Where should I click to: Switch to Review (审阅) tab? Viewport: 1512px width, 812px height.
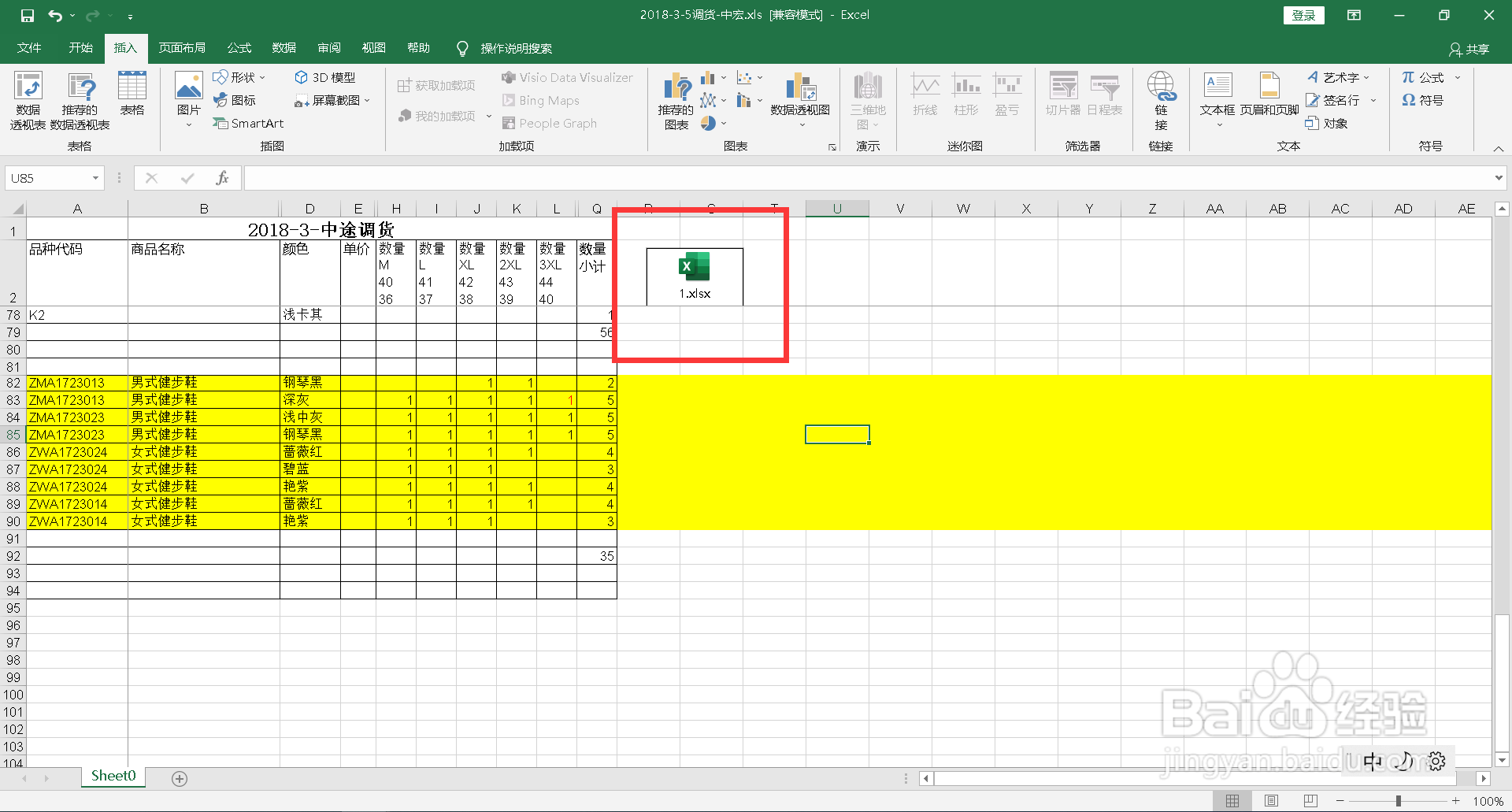coord(329,48)
